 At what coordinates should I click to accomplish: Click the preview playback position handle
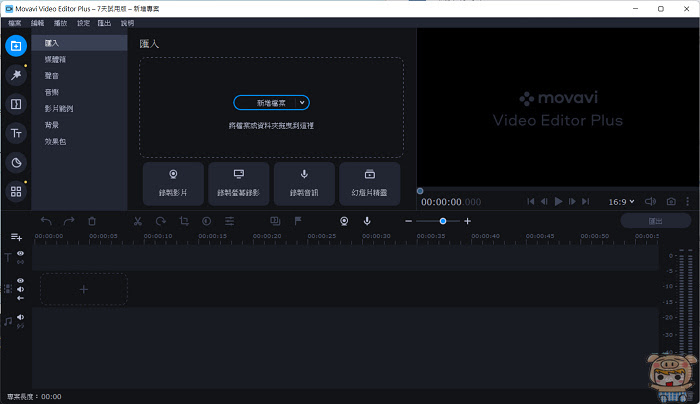coord(420,191)
